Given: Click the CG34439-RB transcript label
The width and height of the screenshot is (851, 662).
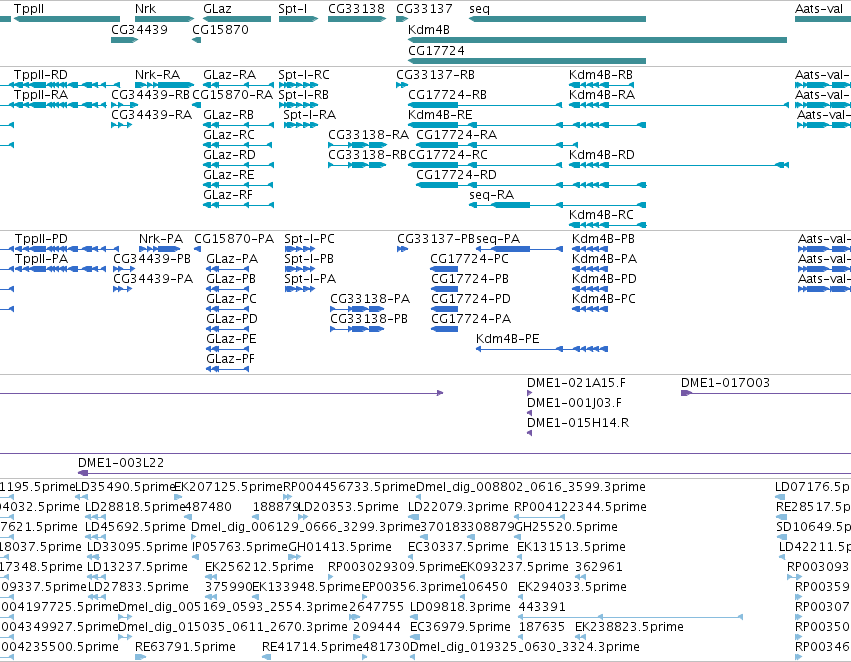Looking at the screenshot, I should click(x=150, y=94).
